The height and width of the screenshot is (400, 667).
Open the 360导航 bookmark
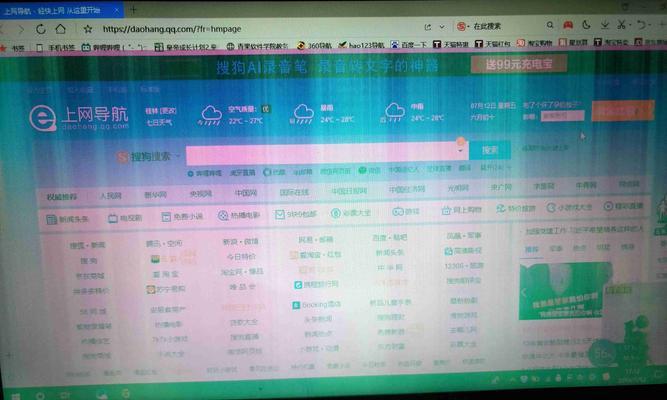[314, 45]
